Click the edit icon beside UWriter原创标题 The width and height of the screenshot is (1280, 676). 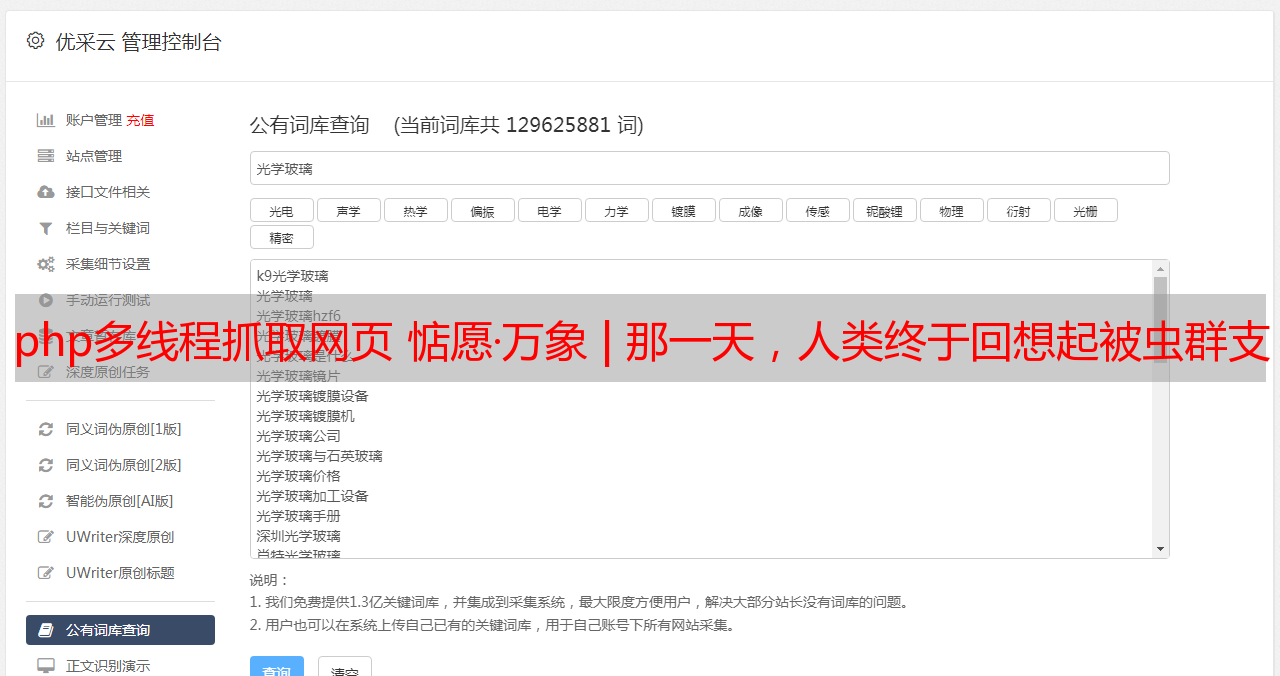45,573
